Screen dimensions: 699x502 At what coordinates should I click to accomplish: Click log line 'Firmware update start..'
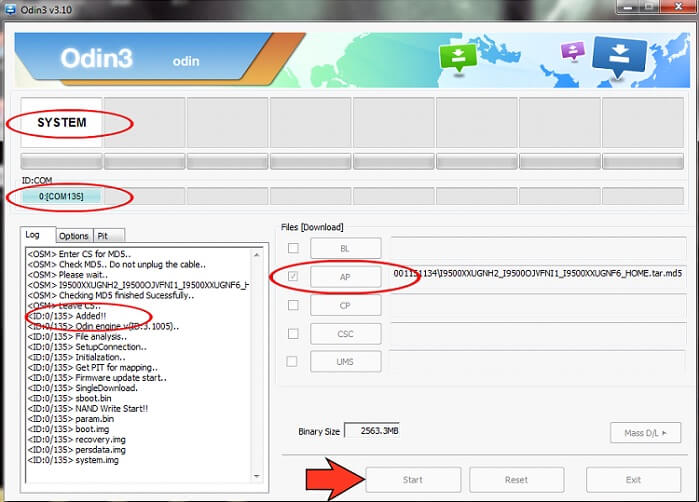(97, 378)
